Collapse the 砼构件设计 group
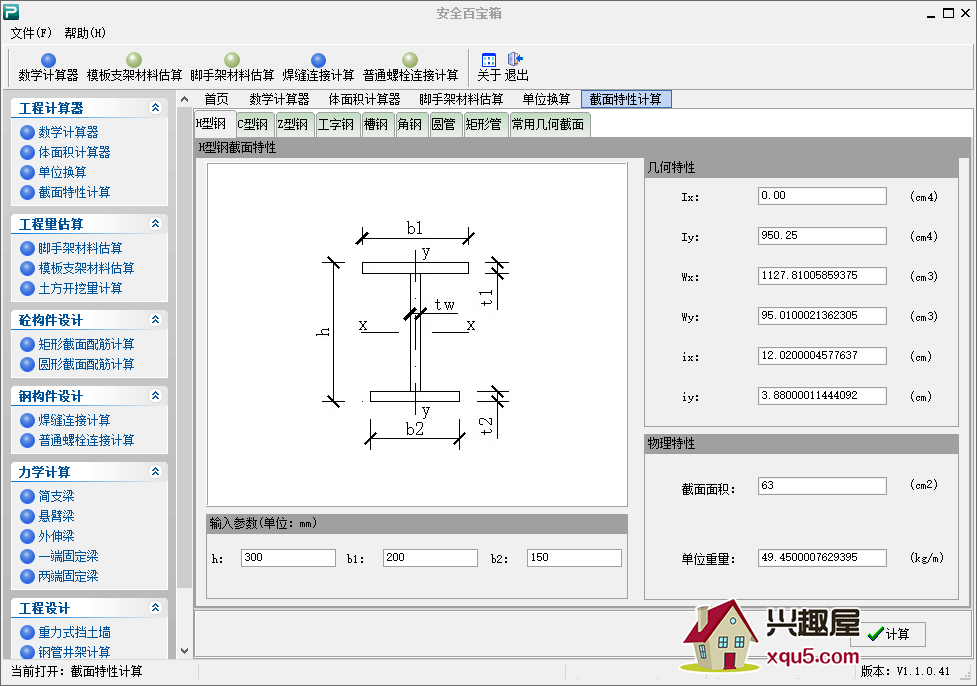977x686 pixels. click(155, 319)
